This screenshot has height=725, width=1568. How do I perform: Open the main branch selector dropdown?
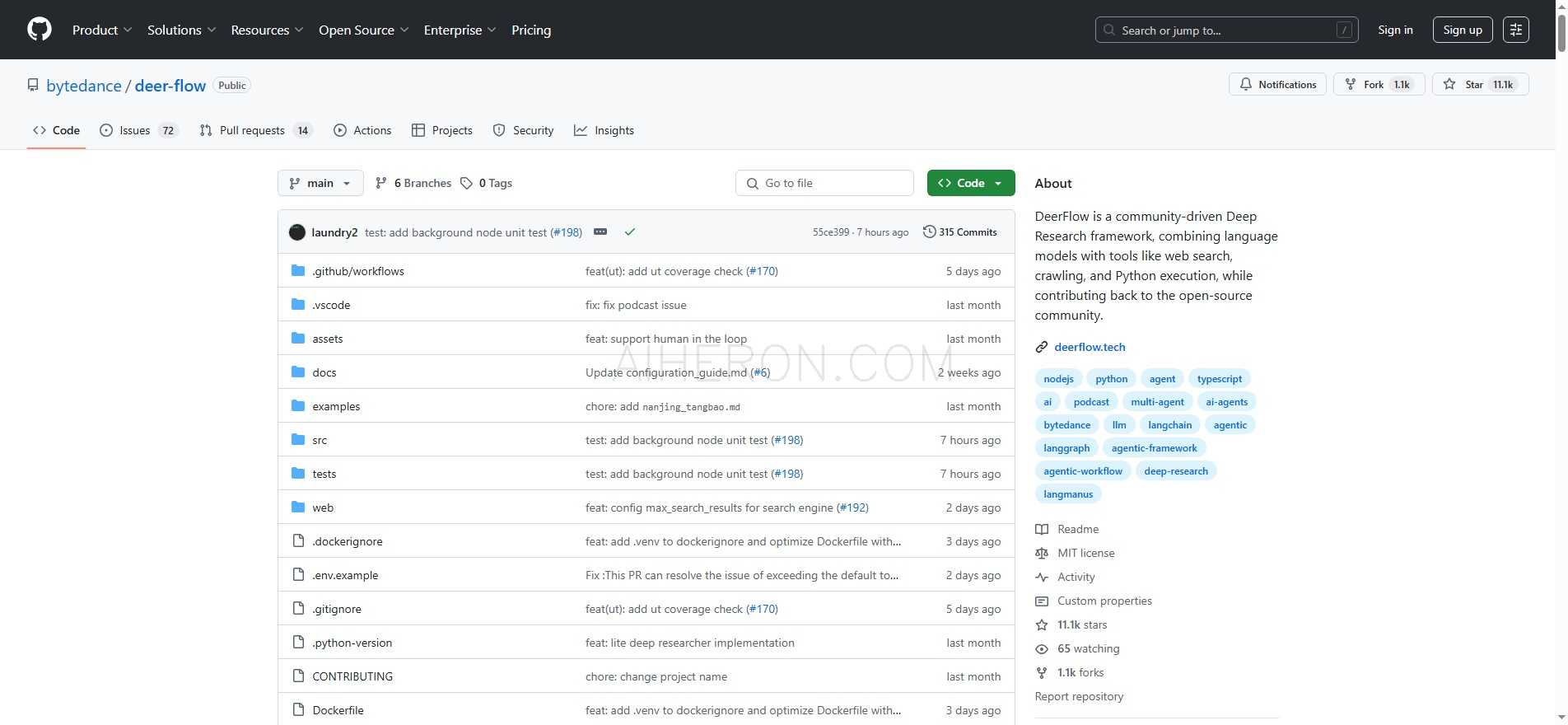tap(320, 183)
